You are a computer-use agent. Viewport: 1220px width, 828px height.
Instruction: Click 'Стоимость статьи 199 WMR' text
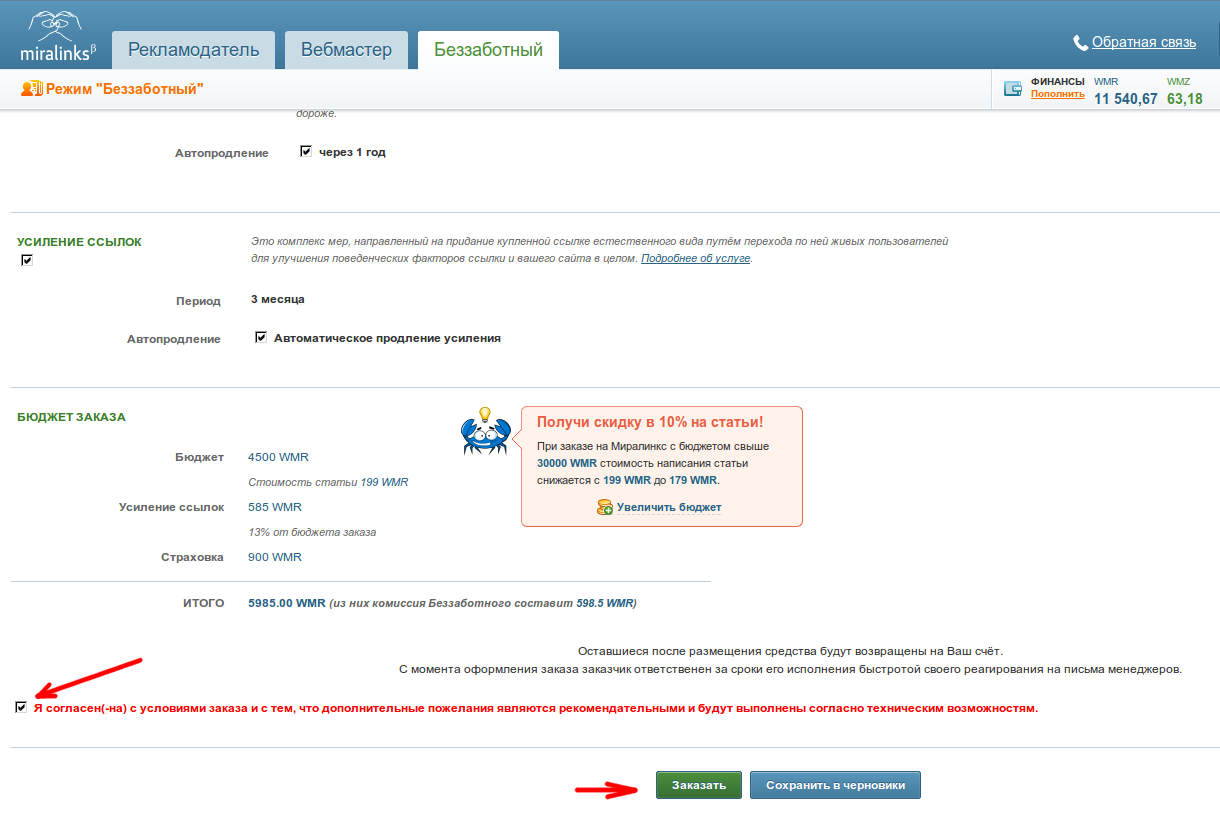tap(328, 482)
